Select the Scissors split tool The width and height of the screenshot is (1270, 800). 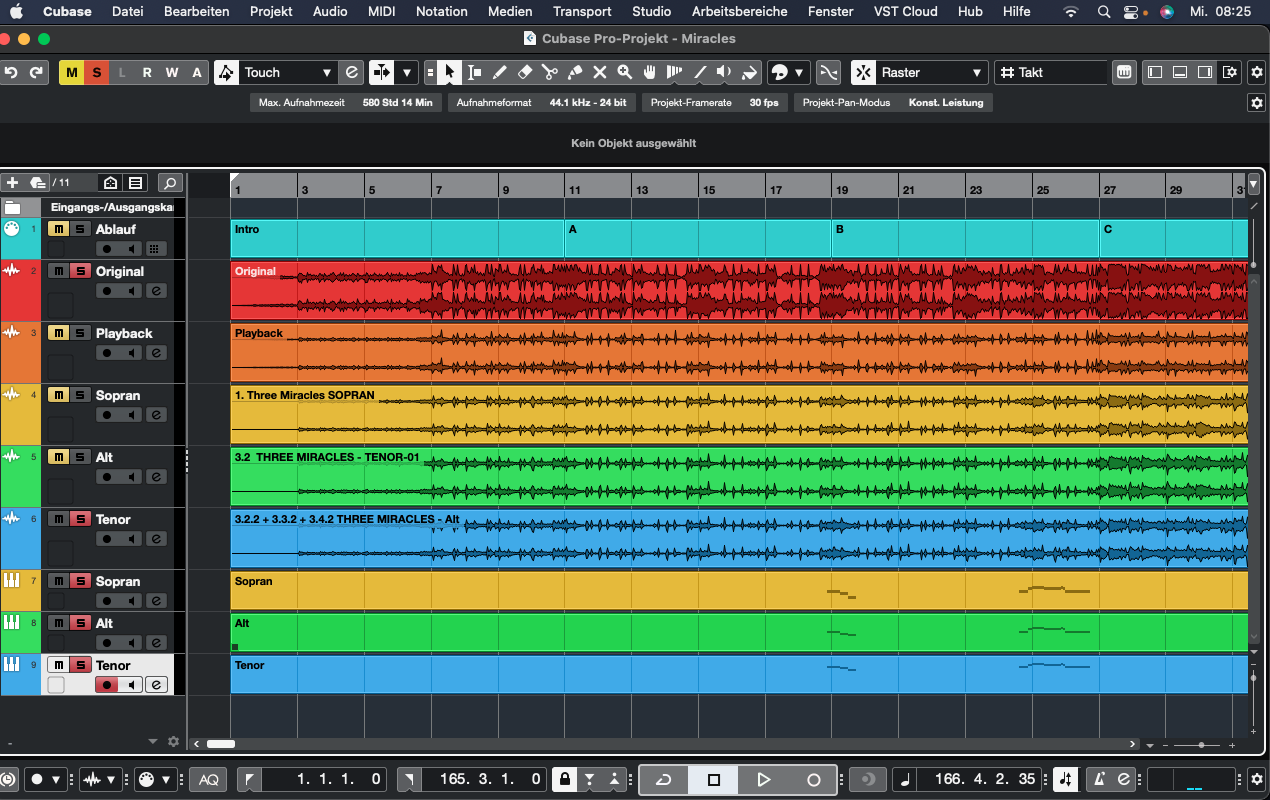point(549,72)
